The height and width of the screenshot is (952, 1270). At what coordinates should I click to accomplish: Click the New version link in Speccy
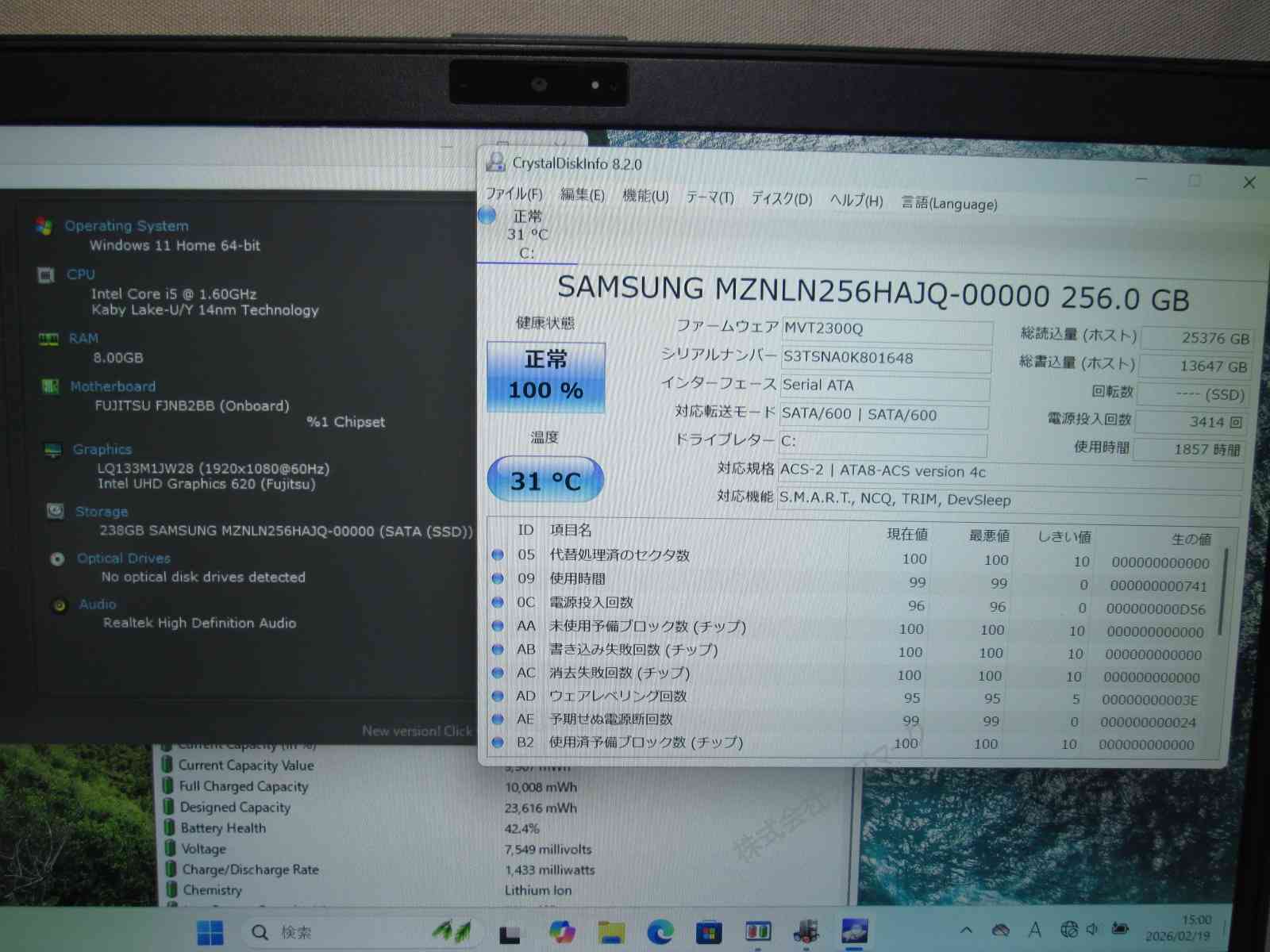(417, 731)
